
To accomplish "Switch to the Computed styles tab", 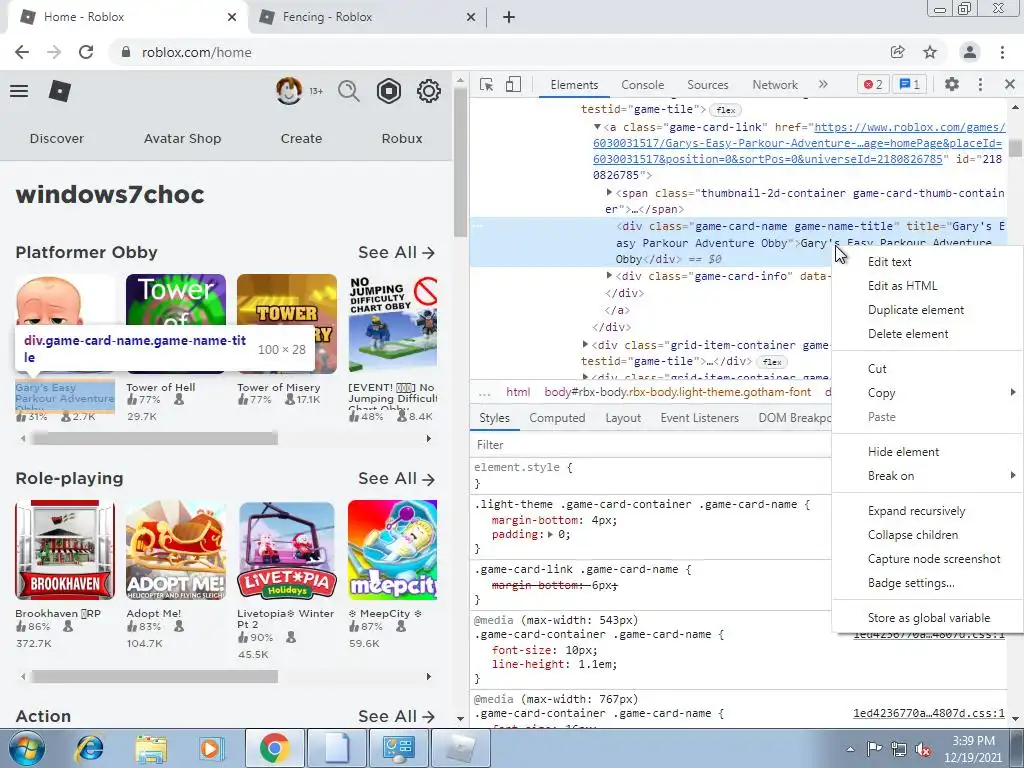I will [557, 418].
